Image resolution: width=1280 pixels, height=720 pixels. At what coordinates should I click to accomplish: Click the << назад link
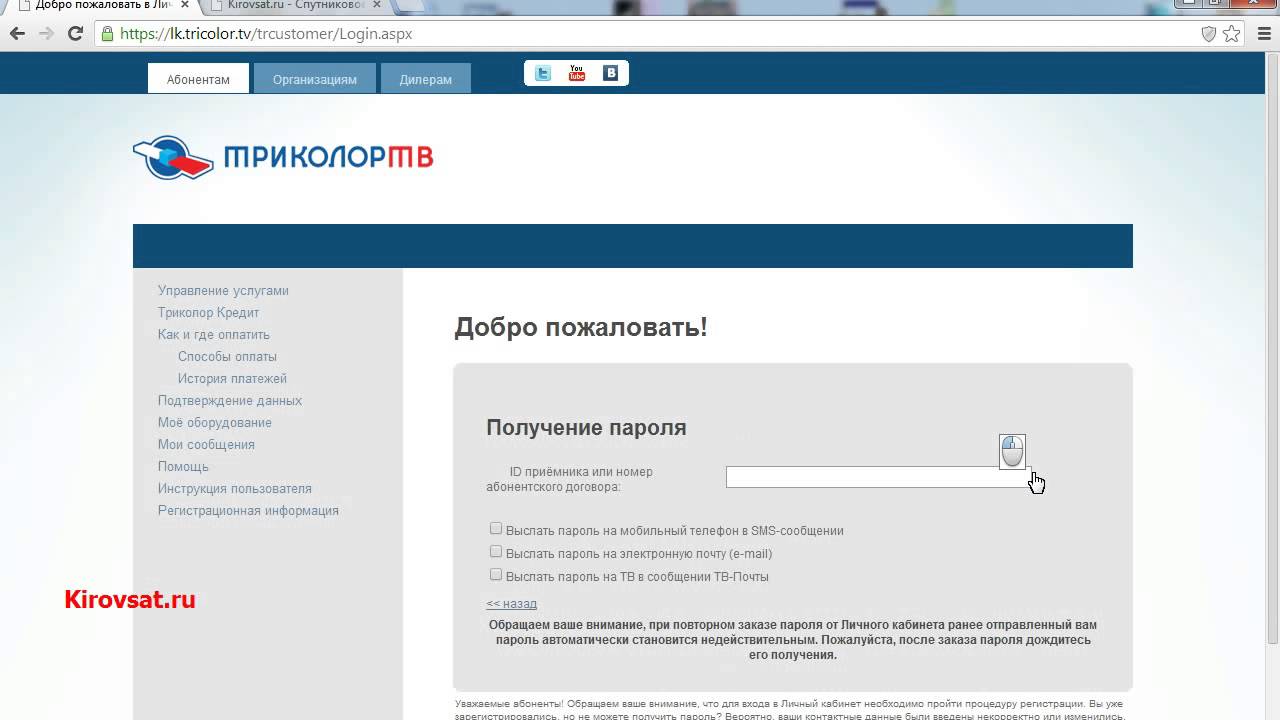[x=511, y=604]
